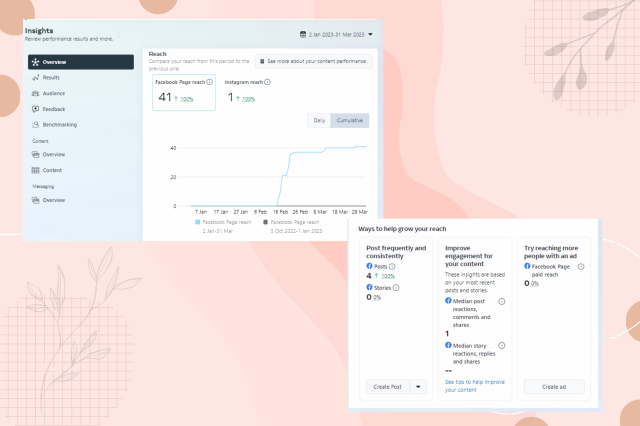640x426 pixels.
Task: Click the Create ad button
Action: click(554, 387)
